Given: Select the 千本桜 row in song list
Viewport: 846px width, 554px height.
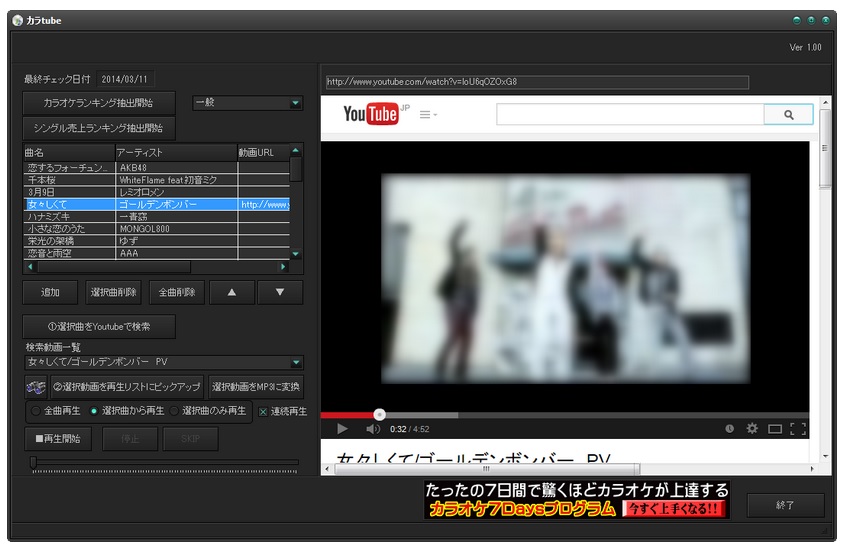Looking at the screenshot, I should pyautogui.click(x=68, y=179).
